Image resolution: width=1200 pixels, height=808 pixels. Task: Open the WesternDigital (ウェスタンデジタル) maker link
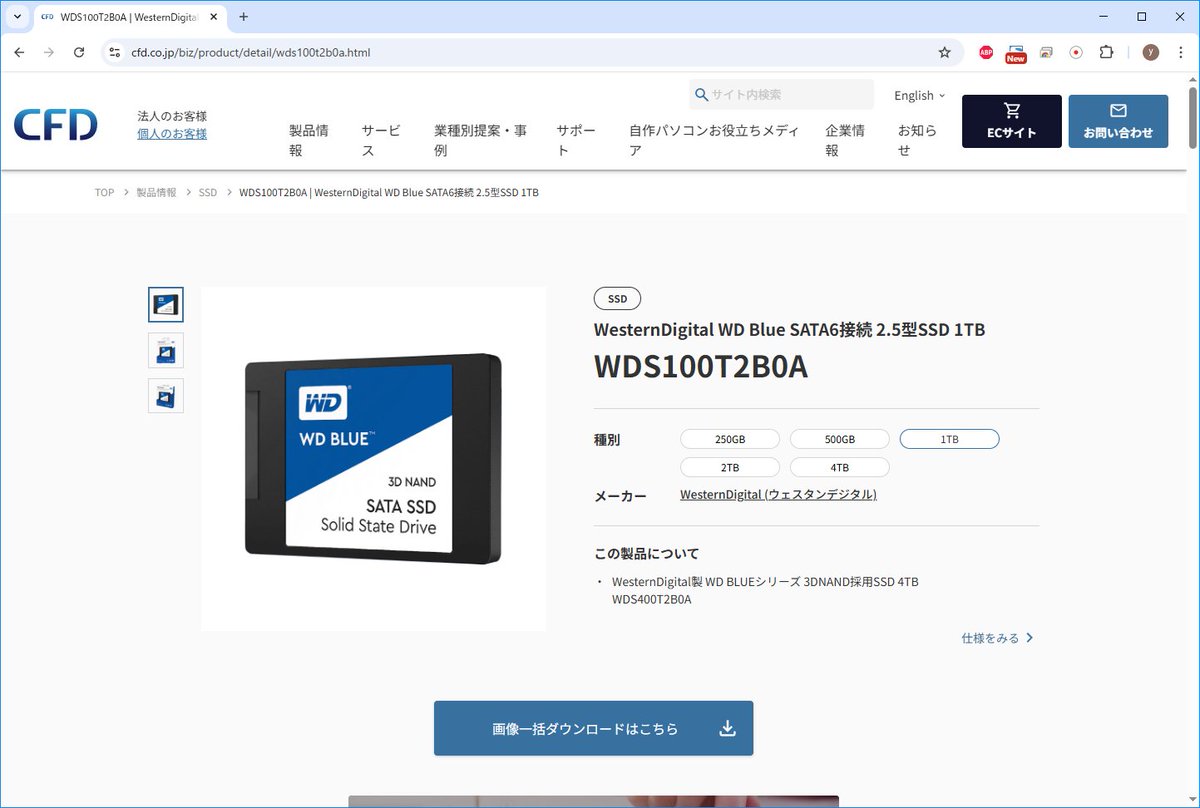(778, 495)
